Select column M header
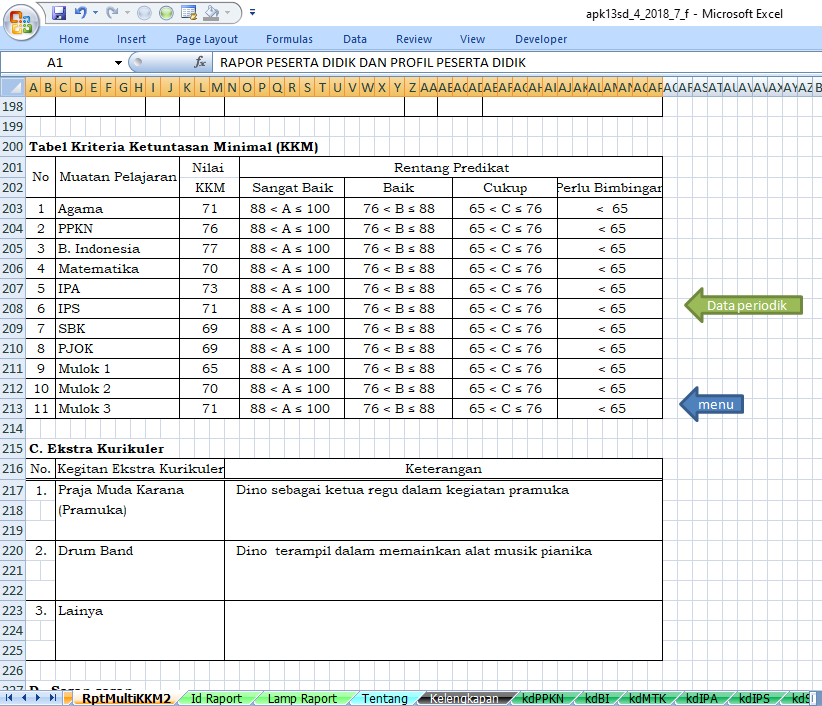 tap(217, 88)
